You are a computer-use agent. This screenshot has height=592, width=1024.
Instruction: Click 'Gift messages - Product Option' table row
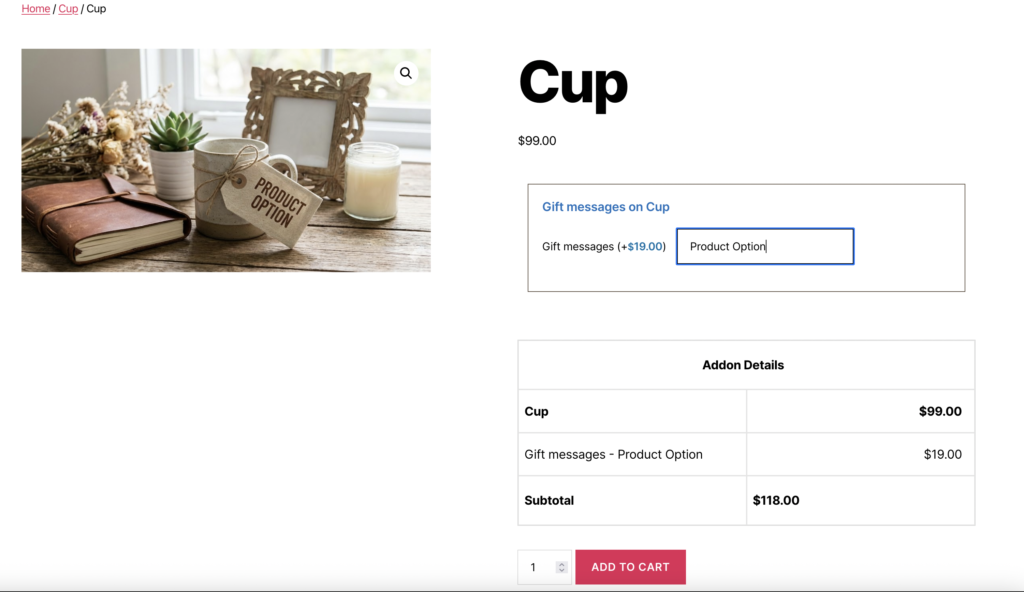[613, 454]
